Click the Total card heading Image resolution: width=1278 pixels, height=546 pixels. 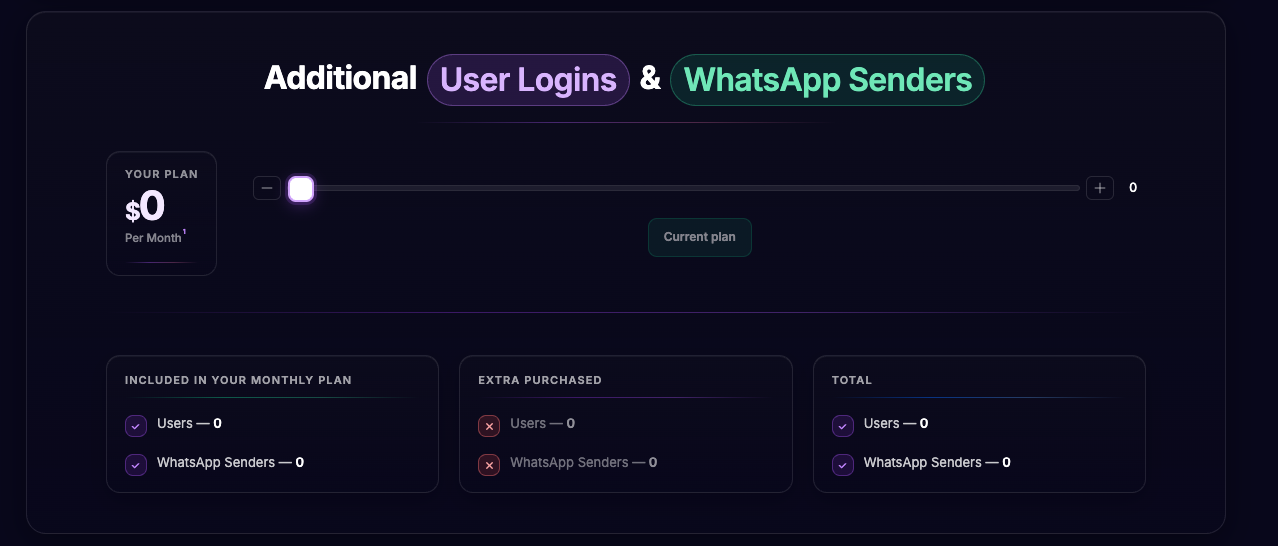point(852,380)
